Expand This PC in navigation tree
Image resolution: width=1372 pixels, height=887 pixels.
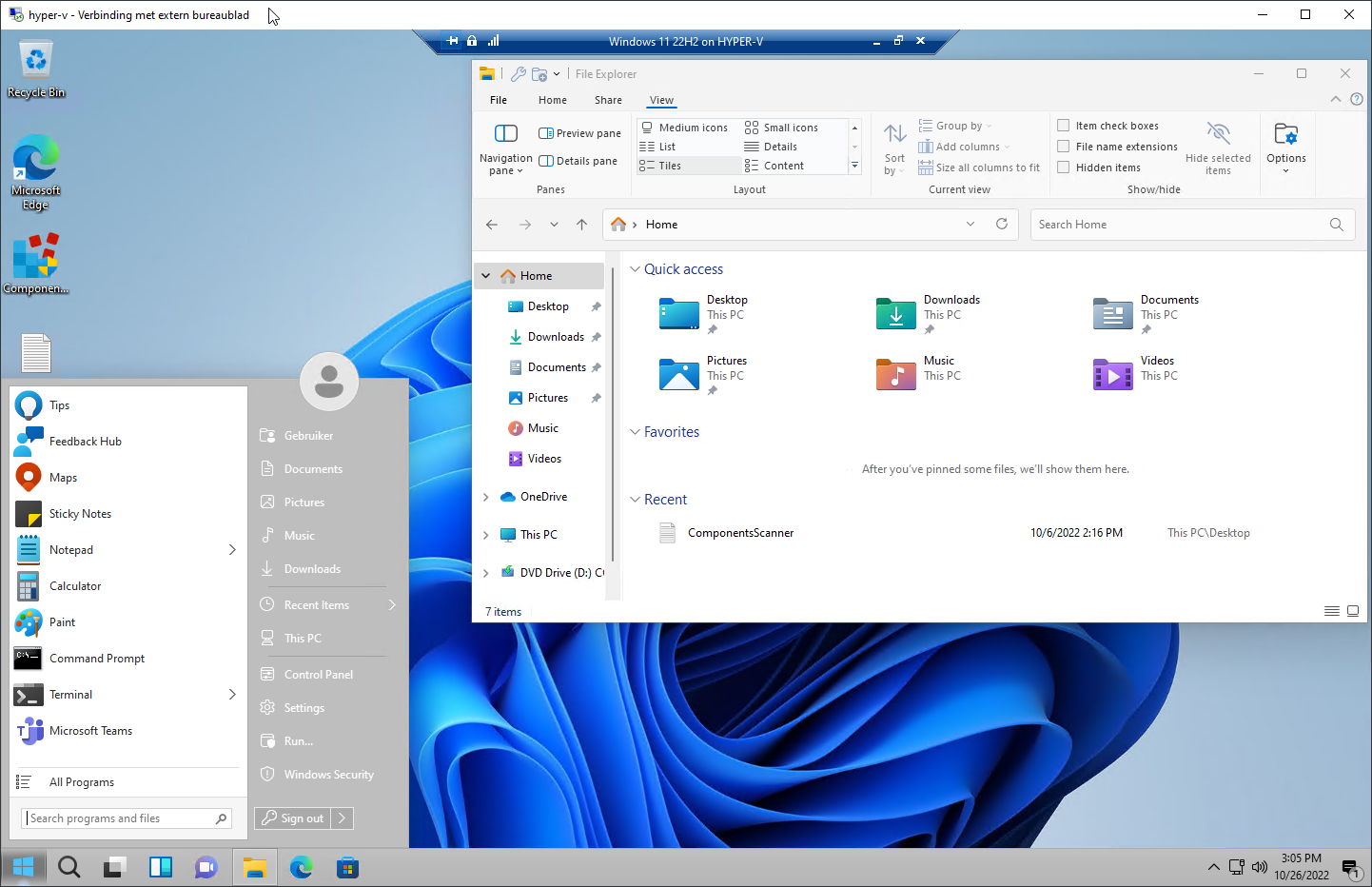coord(486,535)
